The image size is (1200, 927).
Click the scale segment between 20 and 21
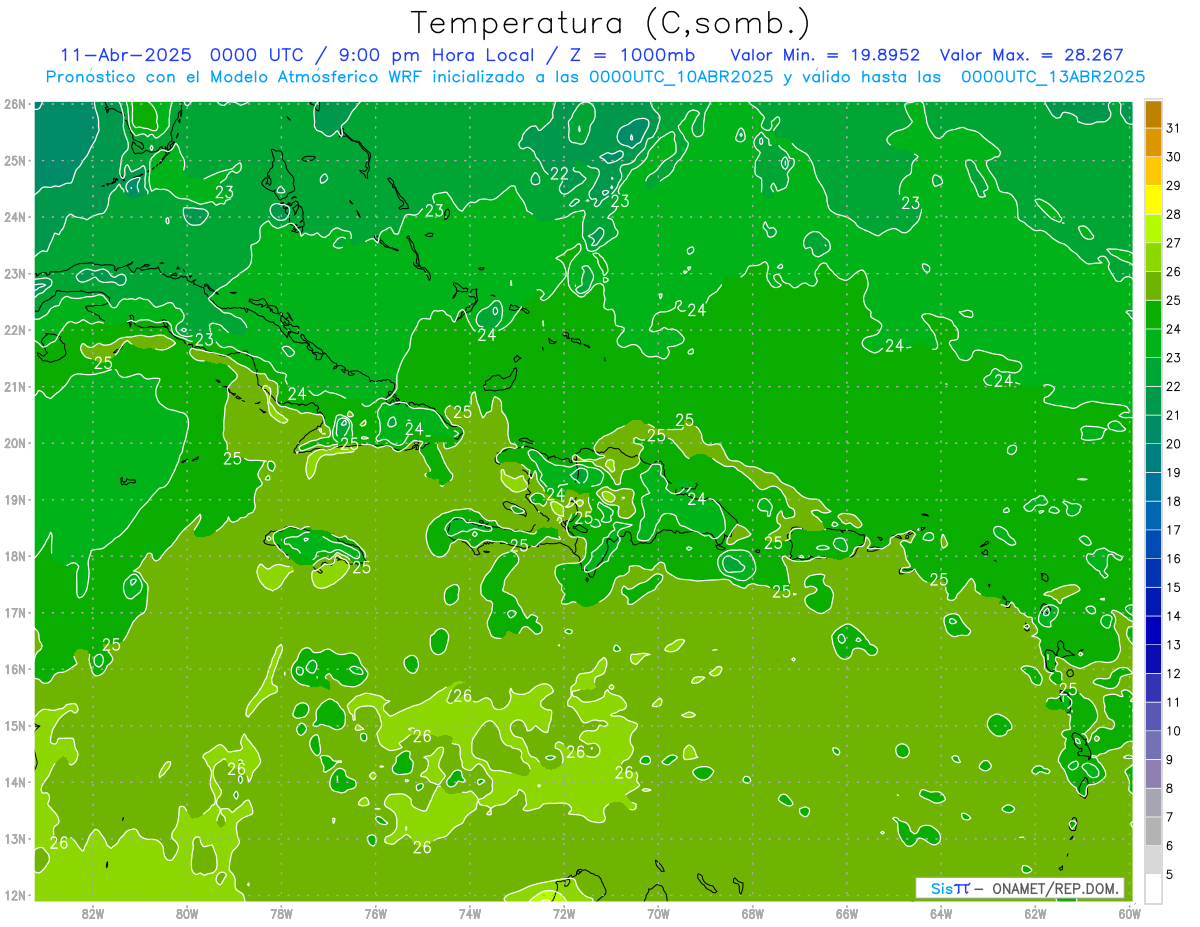(x=1153, y=430)
